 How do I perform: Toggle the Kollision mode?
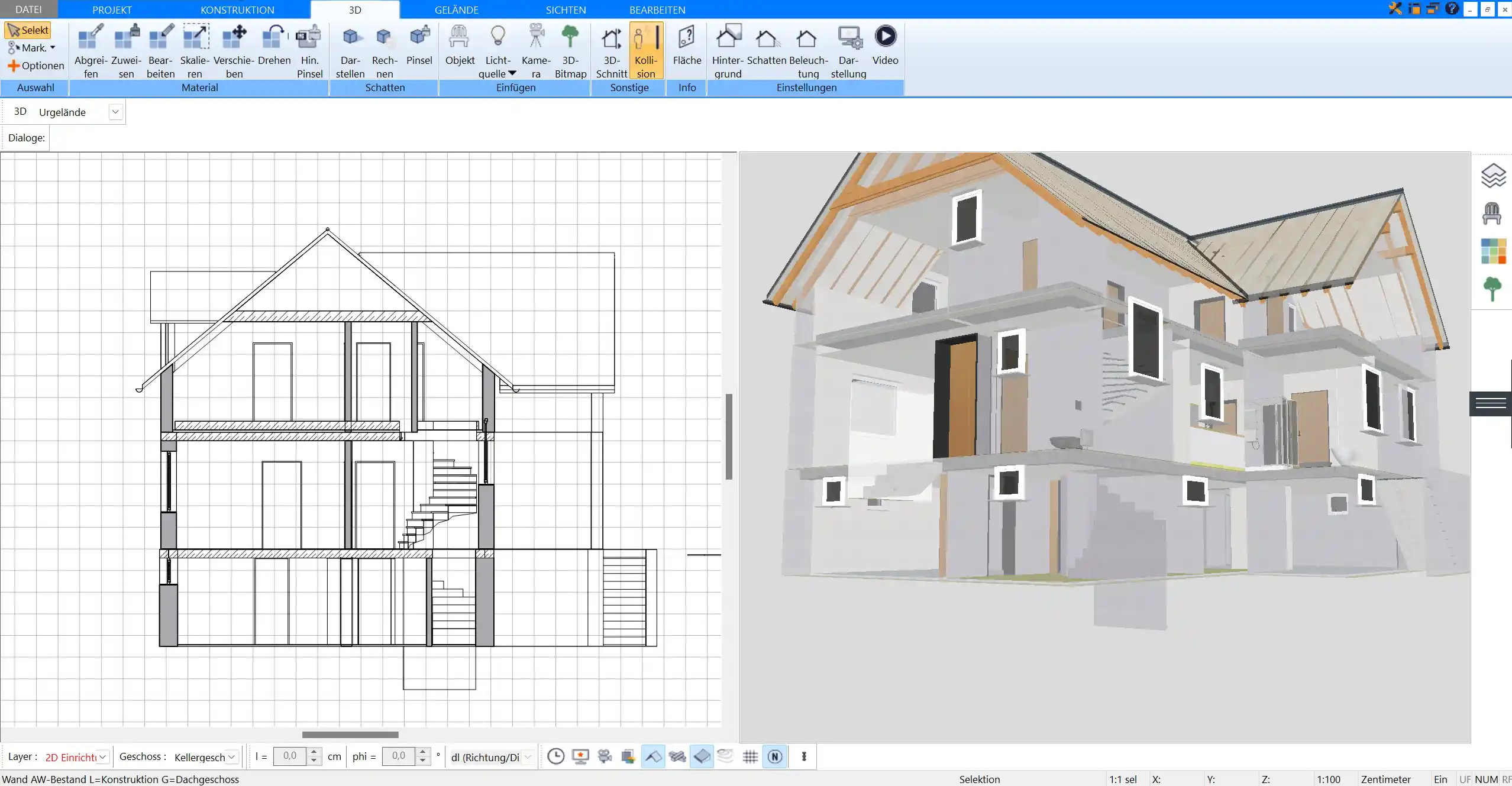[646, 51]
